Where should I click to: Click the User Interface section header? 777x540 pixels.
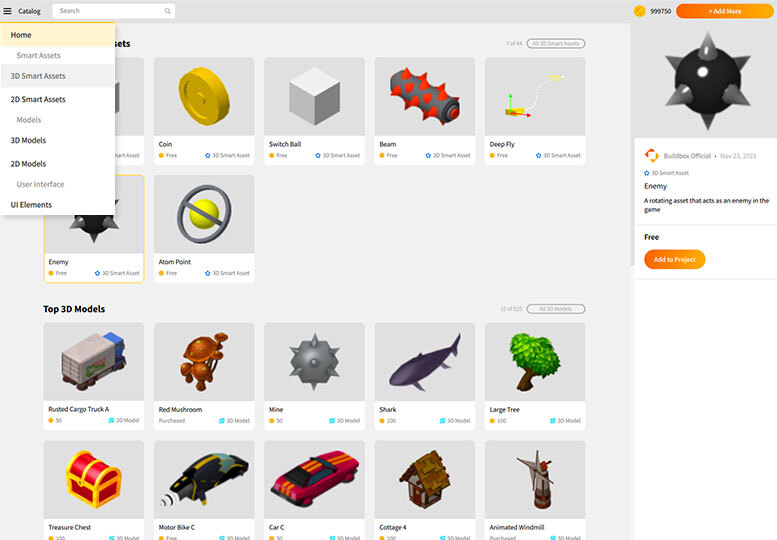pyautogui.click(x=41, y=184)
